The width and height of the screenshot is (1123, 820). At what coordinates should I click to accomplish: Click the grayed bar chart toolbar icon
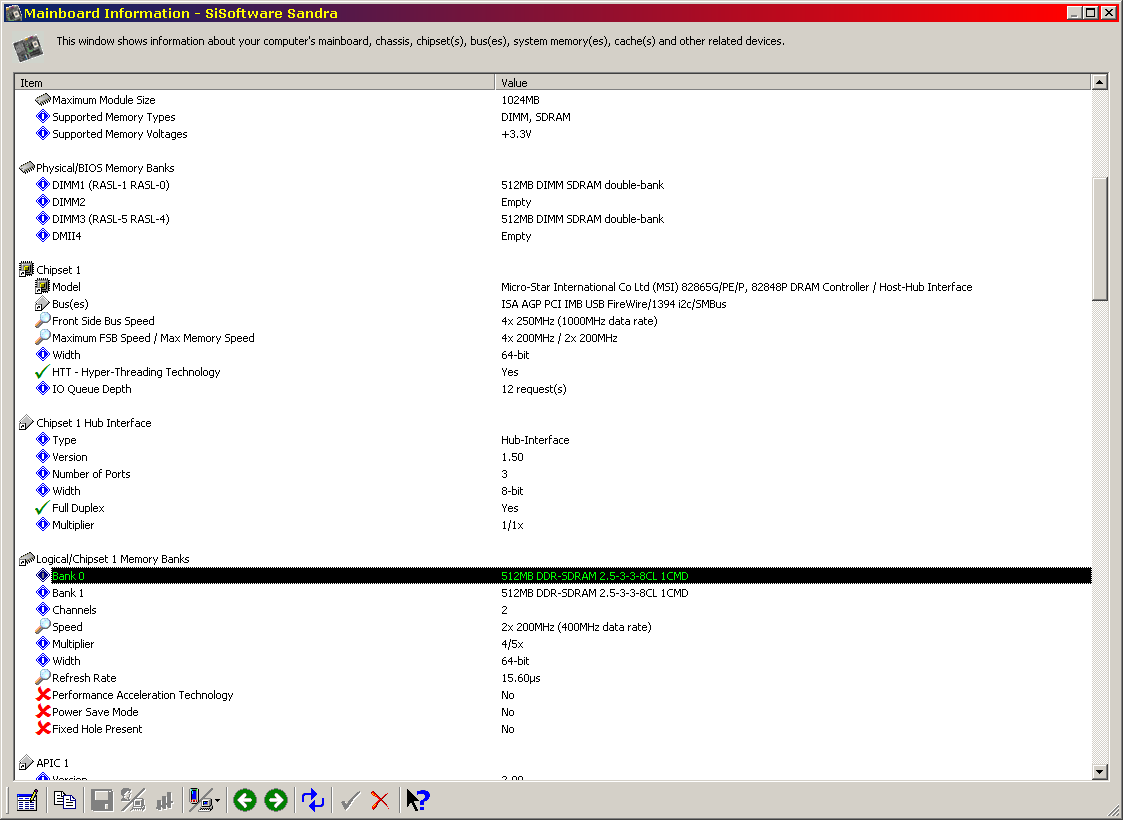pos(165,800)
